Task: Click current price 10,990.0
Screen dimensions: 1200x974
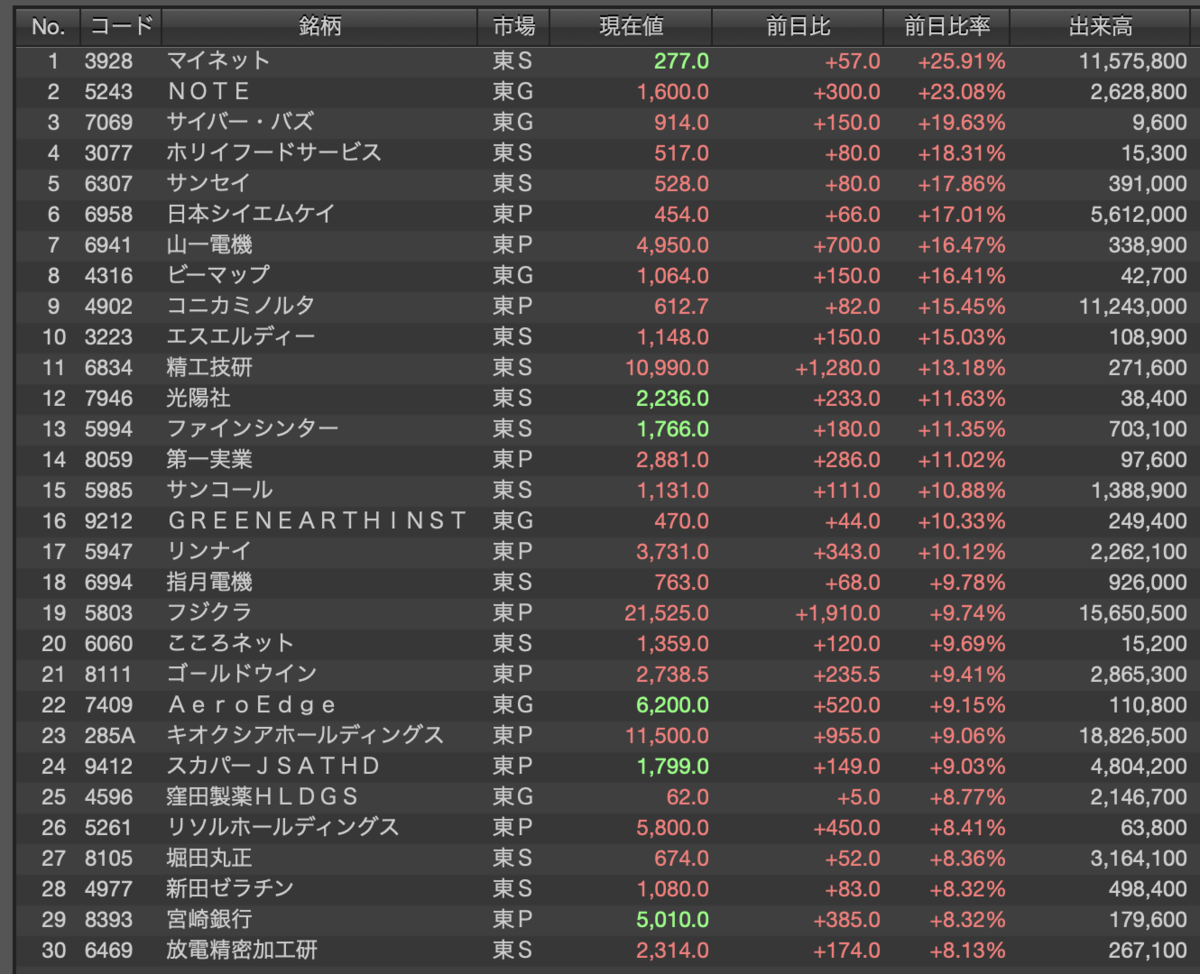Action: [x=666, y=368]
